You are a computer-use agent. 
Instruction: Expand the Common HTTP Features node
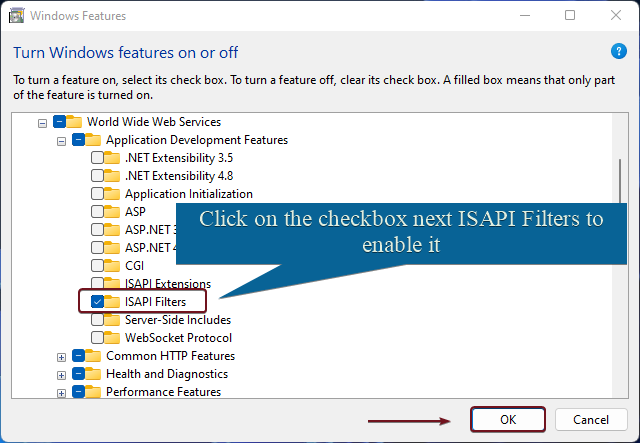61,357
